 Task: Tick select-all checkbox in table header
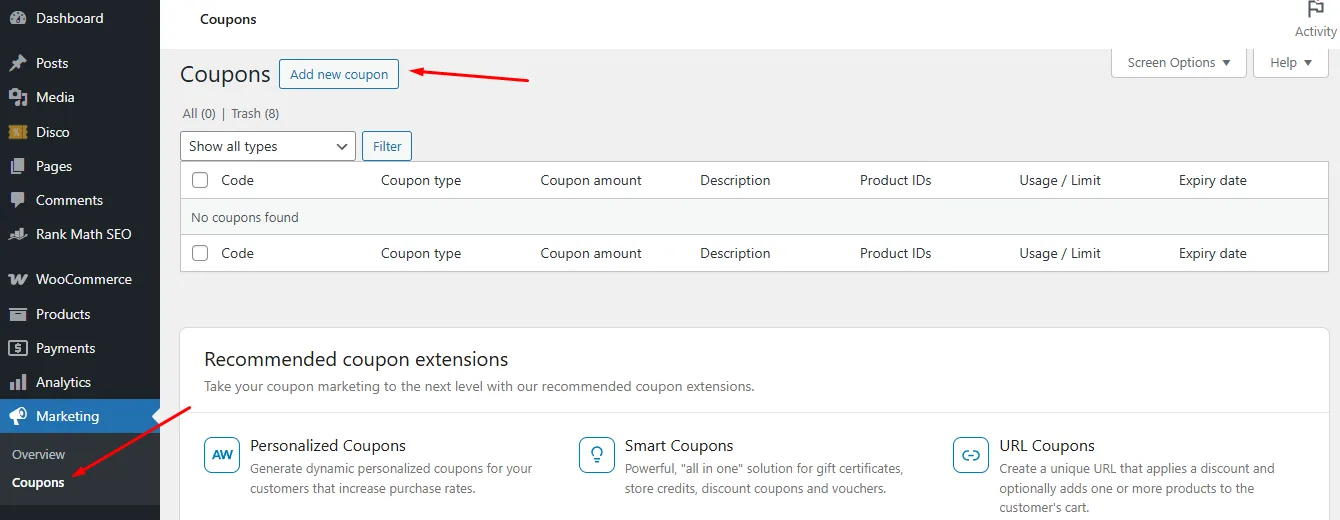click(x=200, y=180)
